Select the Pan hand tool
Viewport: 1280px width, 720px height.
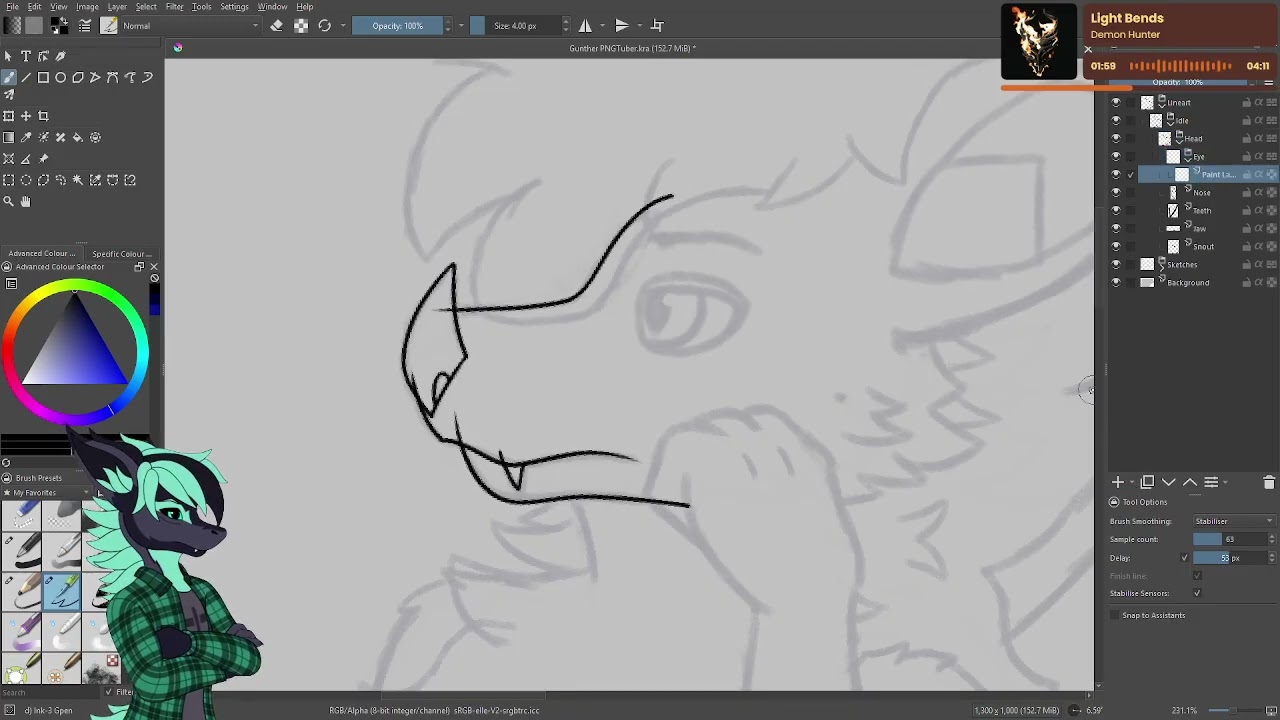(x=26, y=201)
